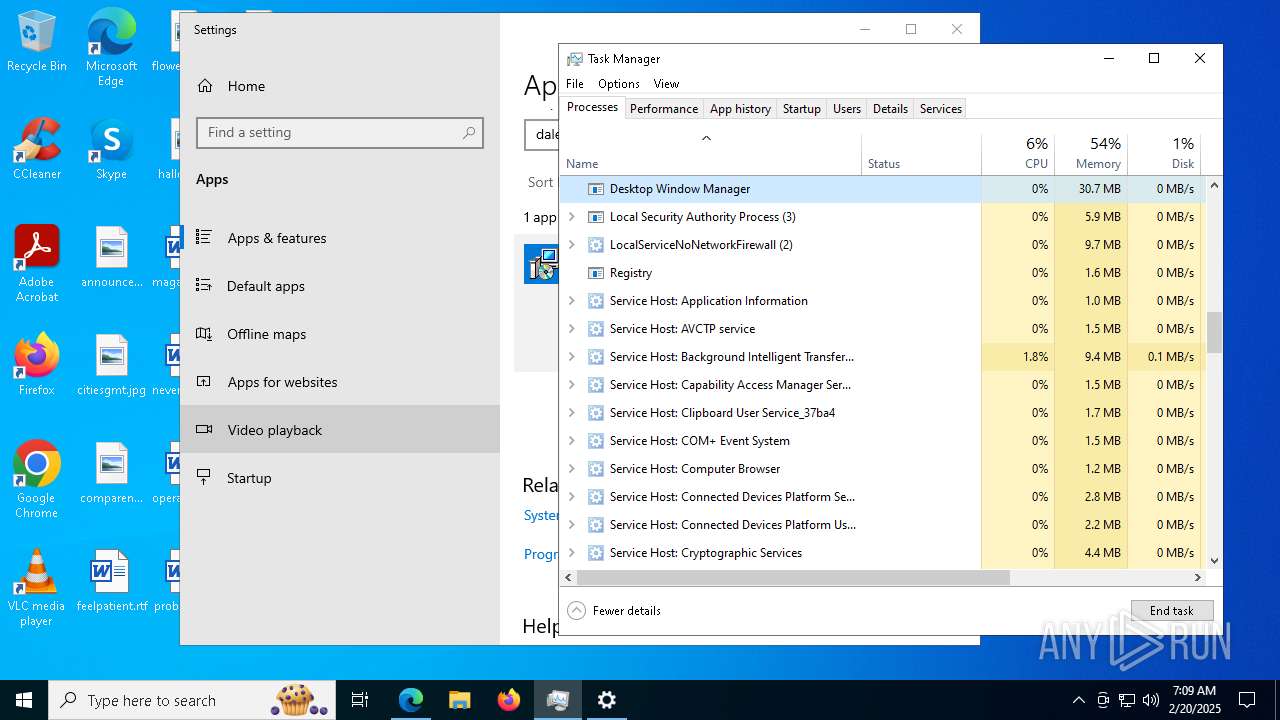
Task: Click the taskbar search box
Action: pyautogui.click(x=192, y=700)
